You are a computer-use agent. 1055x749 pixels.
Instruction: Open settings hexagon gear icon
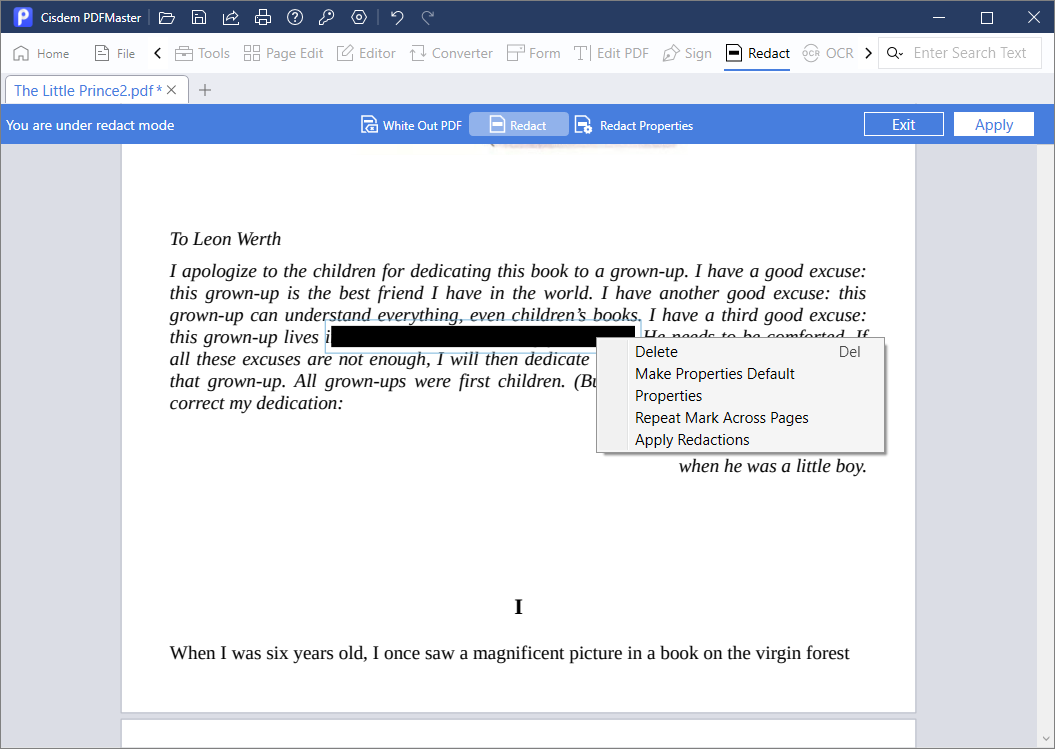359,17
